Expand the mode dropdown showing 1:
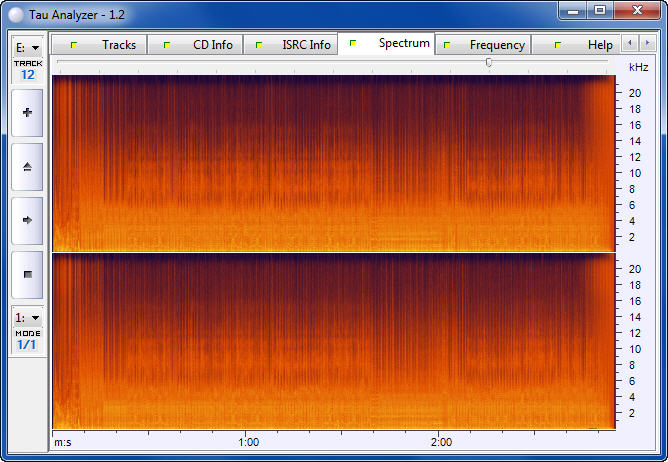Screen dimensions: 668x462 [x=27, y=317]
